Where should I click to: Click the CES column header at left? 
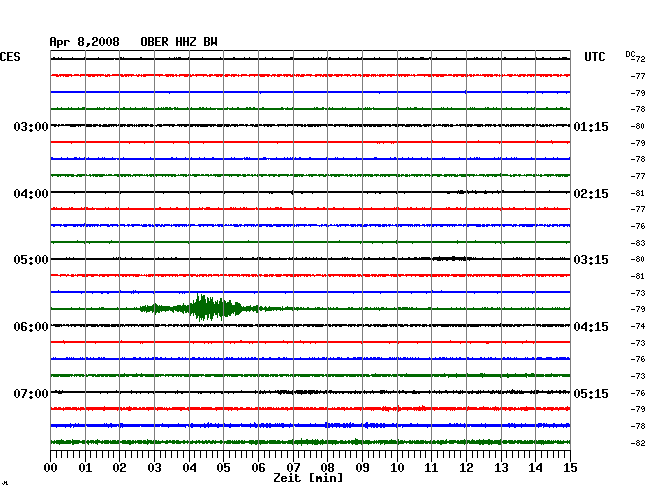[10, 57]
